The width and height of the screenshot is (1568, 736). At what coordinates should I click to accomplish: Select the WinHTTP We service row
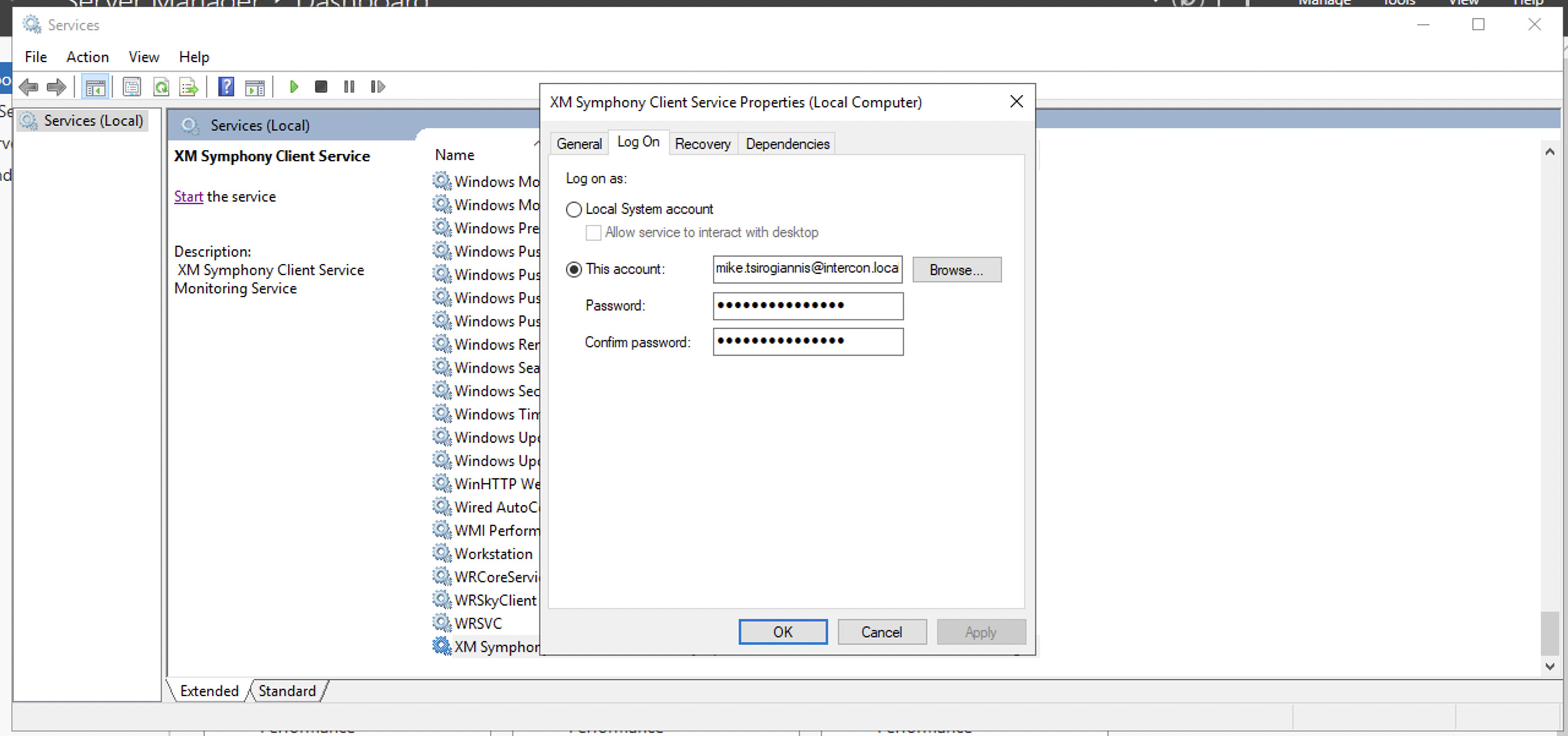pyautogui.click(x=486, y=484)
